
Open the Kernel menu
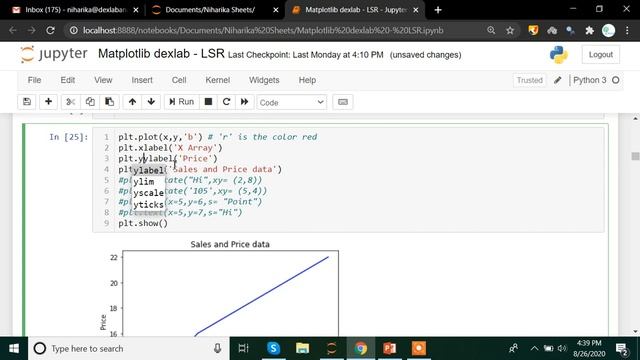(x=218, y=80)
